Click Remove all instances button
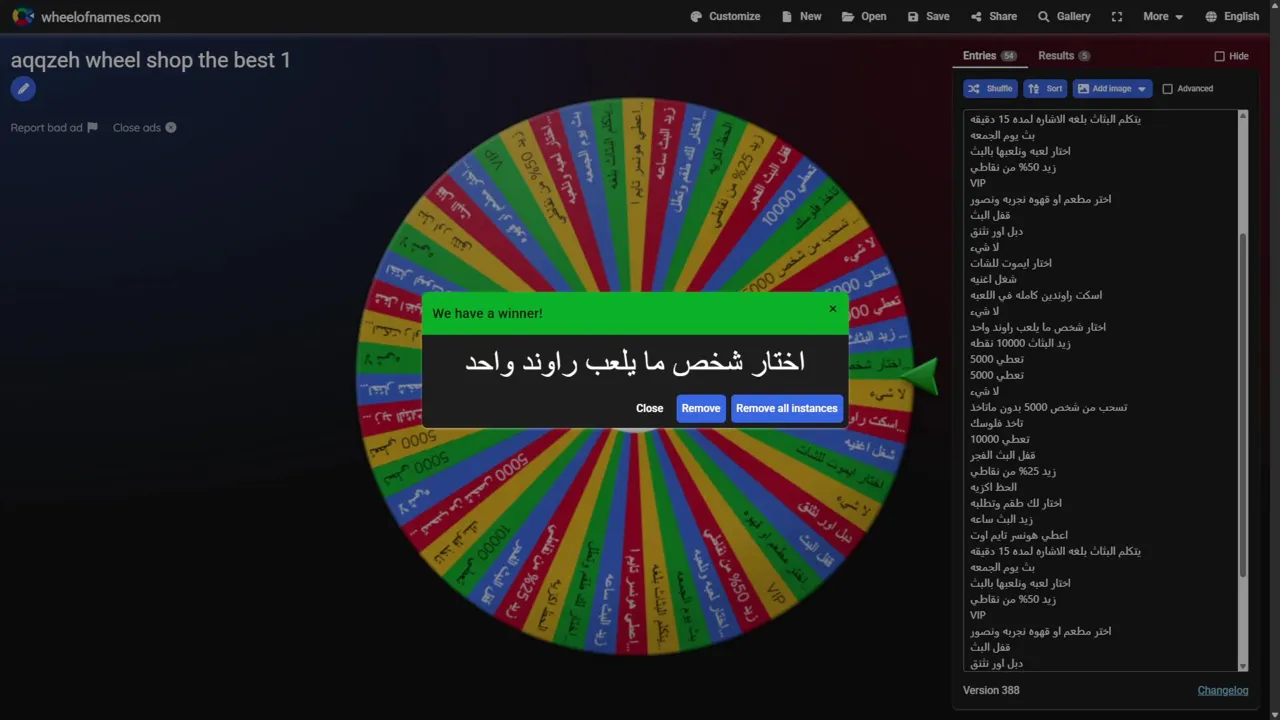This screenshot has width=1280, height=720. pos(787,408)
